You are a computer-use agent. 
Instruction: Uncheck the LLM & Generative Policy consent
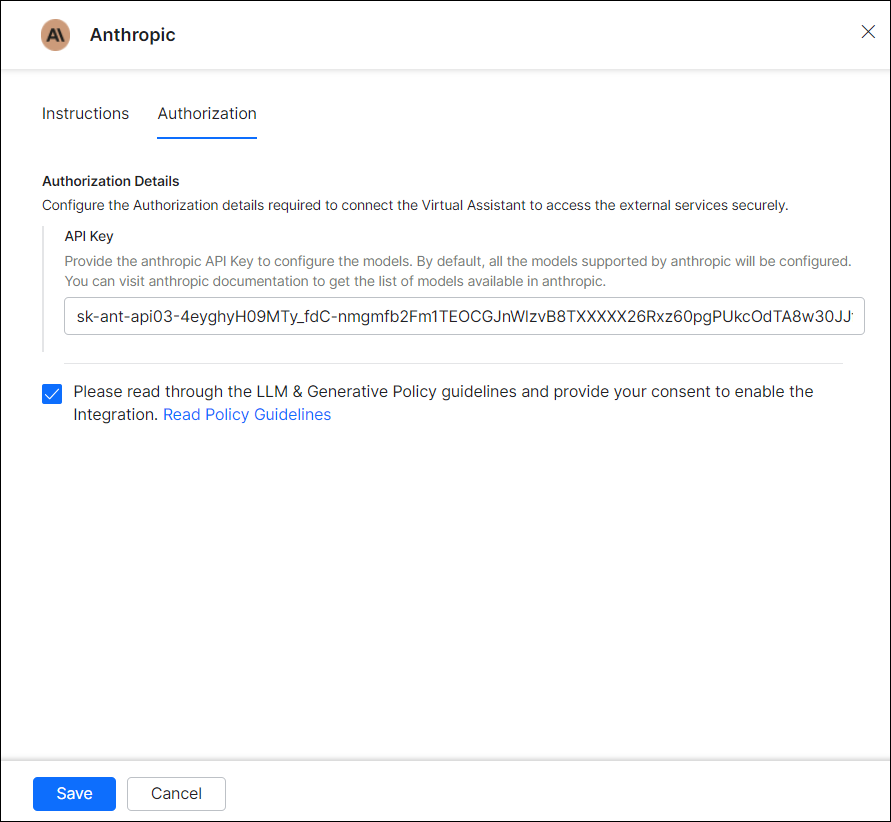coord(51,394)
